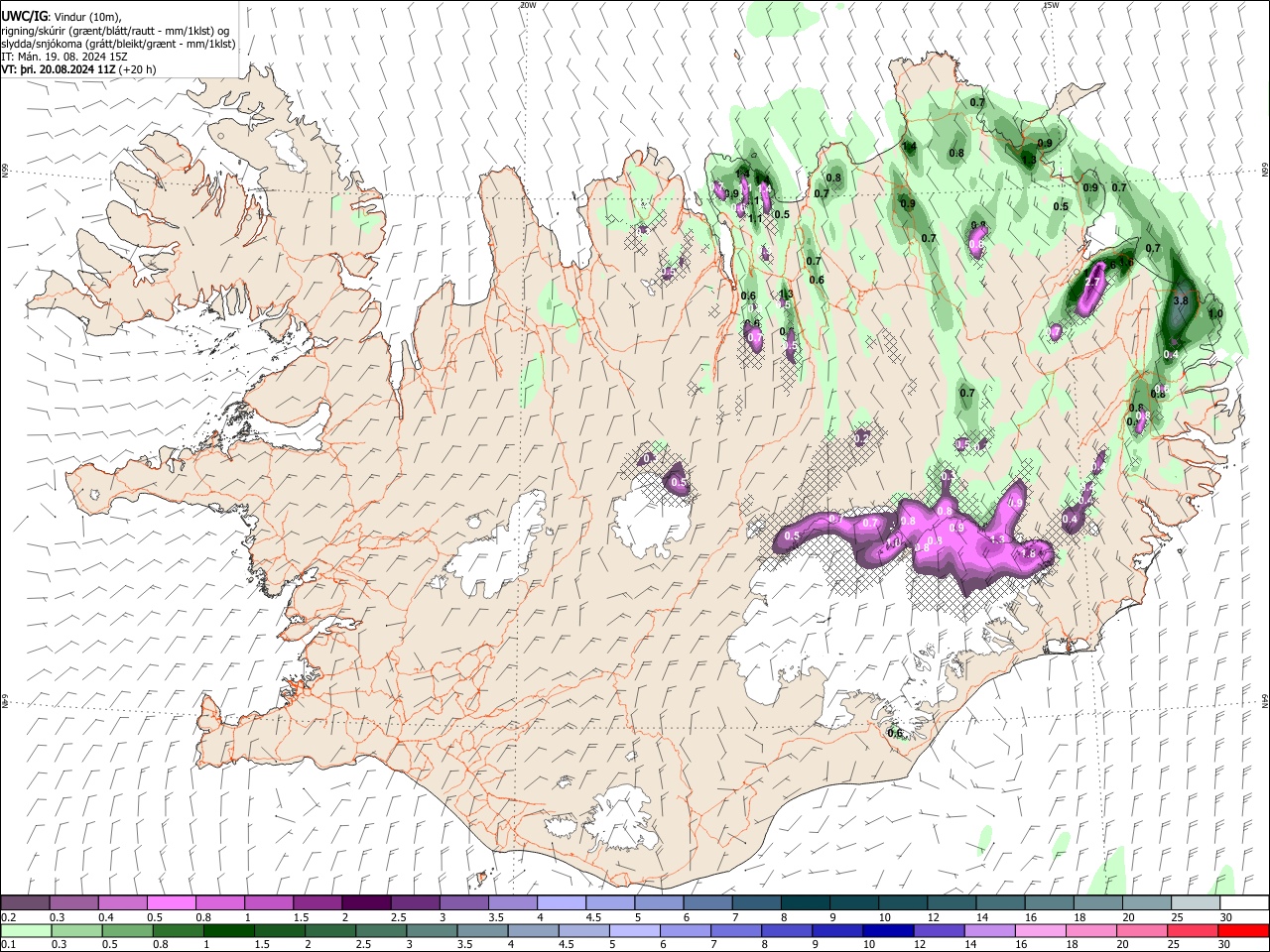The image size is (1270, 952).
Task: Click the '20W' longitude label
Action: 528,5
